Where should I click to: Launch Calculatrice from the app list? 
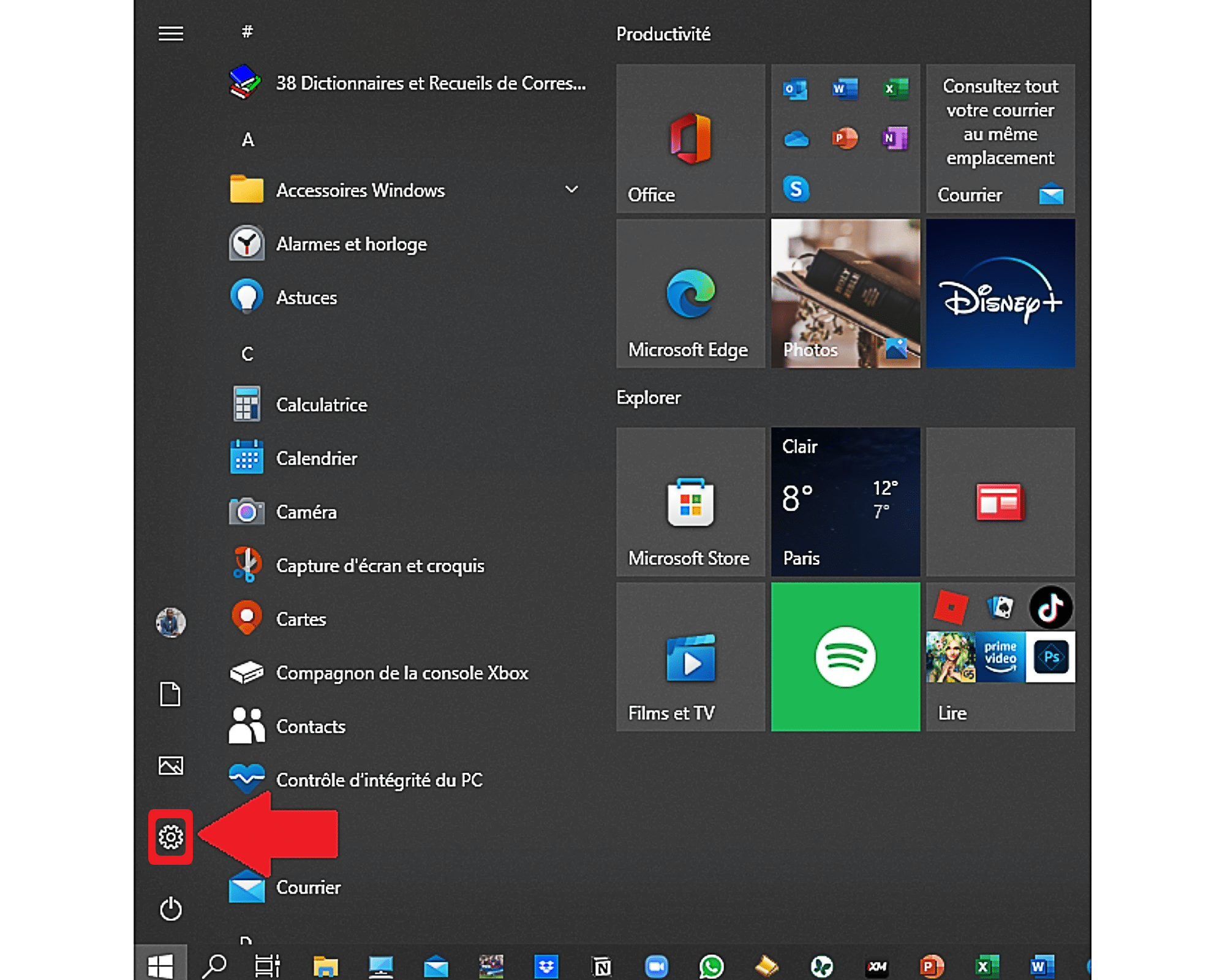pyautogui.click(x=405, y=405)
